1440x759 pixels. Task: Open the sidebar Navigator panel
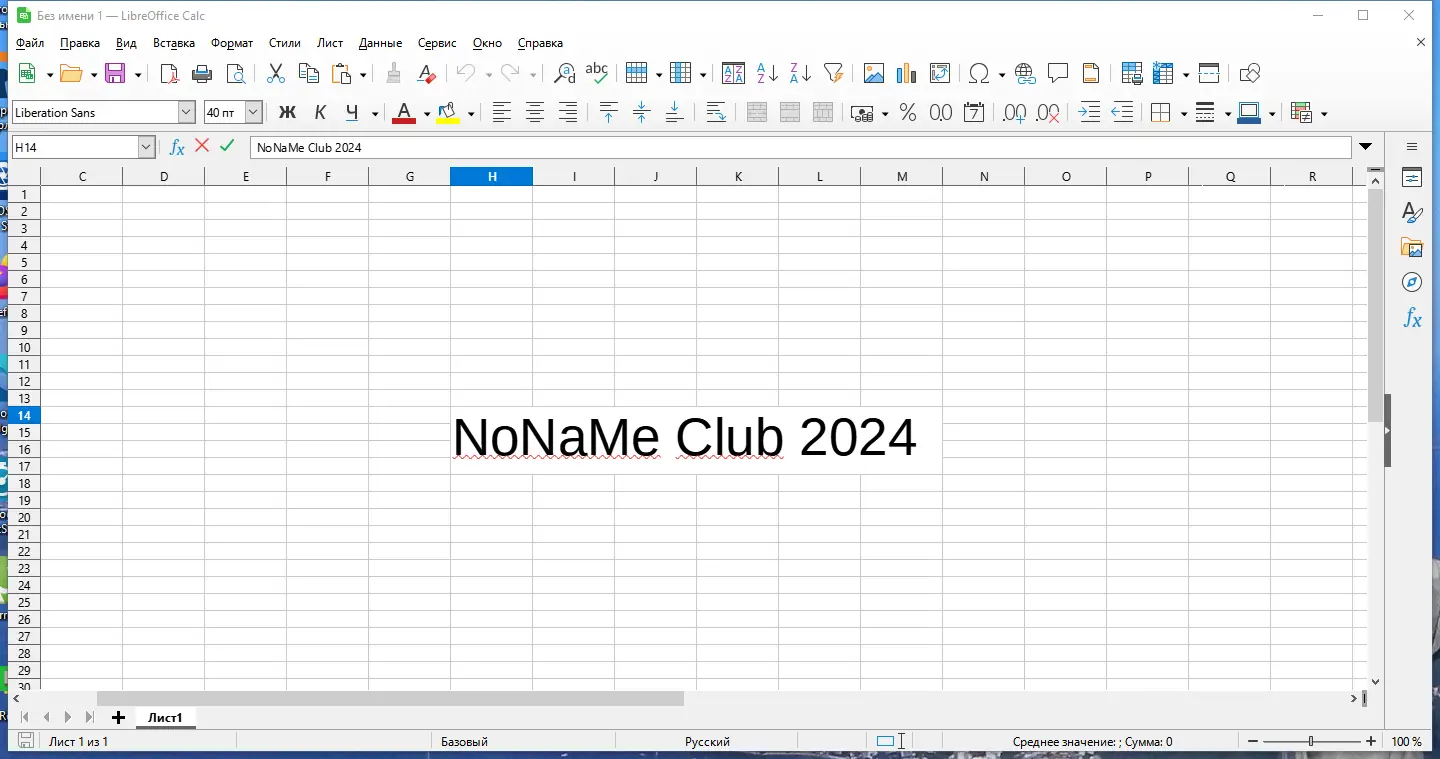pyautogui.click(x=1412, y=282)
